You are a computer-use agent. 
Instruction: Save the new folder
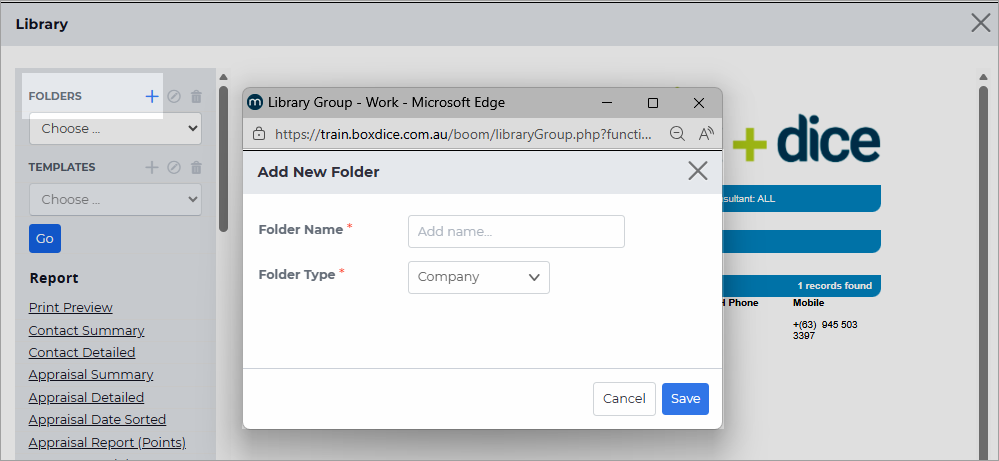tap(685, 399)
